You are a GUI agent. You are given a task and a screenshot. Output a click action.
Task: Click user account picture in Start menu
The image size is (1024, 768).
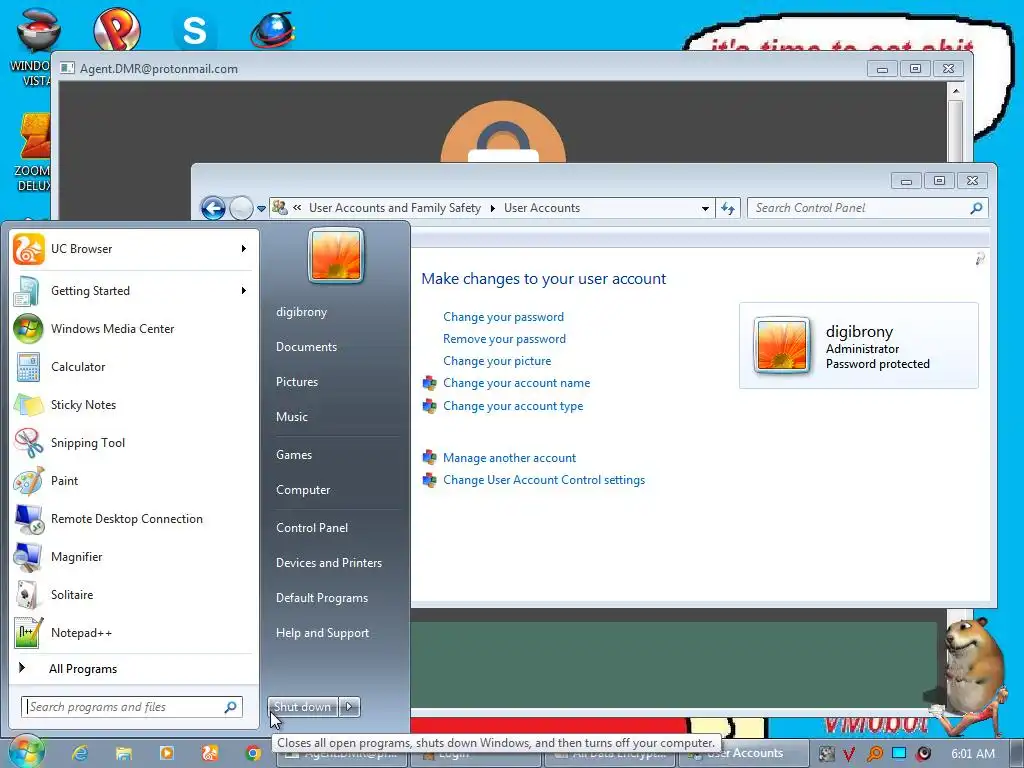pyautogui.click(x=336, y=255)
